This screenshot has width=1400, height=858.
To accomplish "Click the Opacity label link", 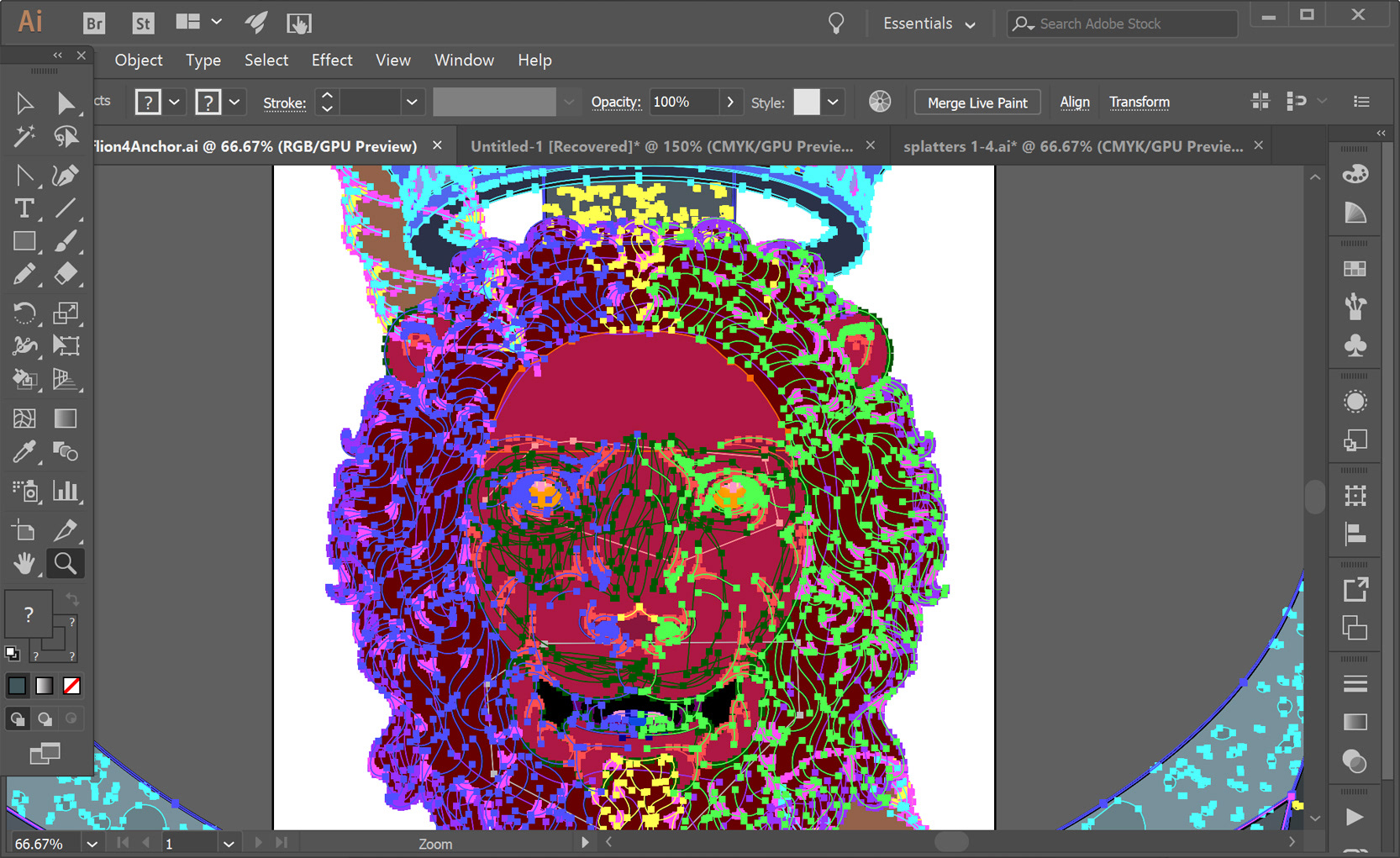I will coord(616,102).
